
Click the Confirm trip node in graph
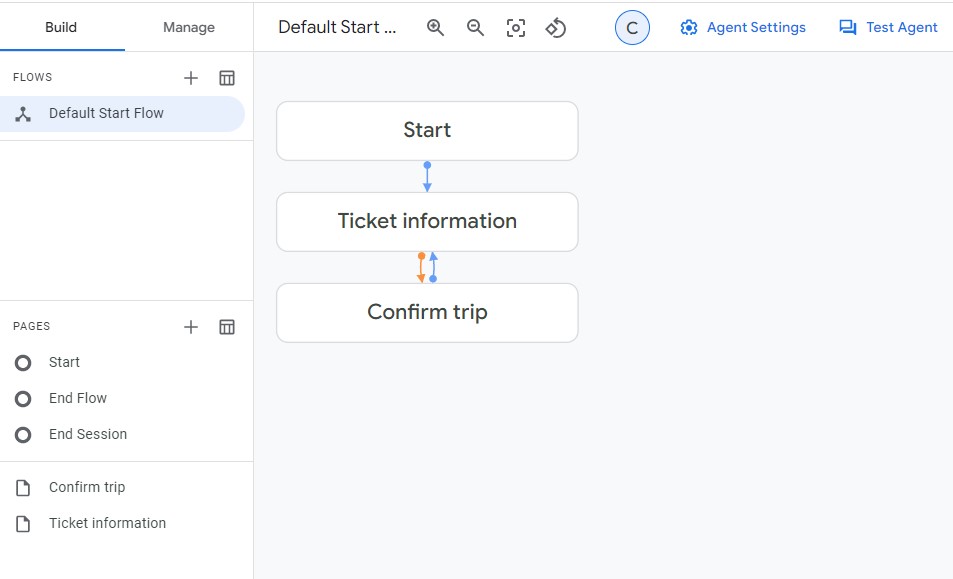pos(427,313)
